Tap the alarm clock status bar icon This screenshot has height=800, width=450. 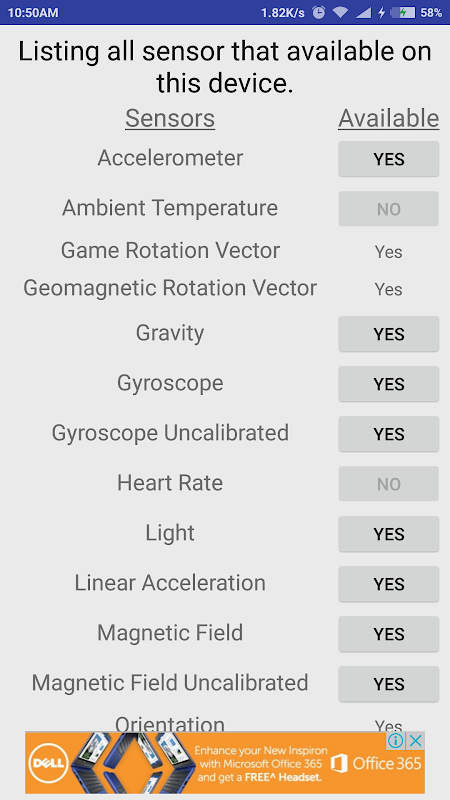point(319,12)
